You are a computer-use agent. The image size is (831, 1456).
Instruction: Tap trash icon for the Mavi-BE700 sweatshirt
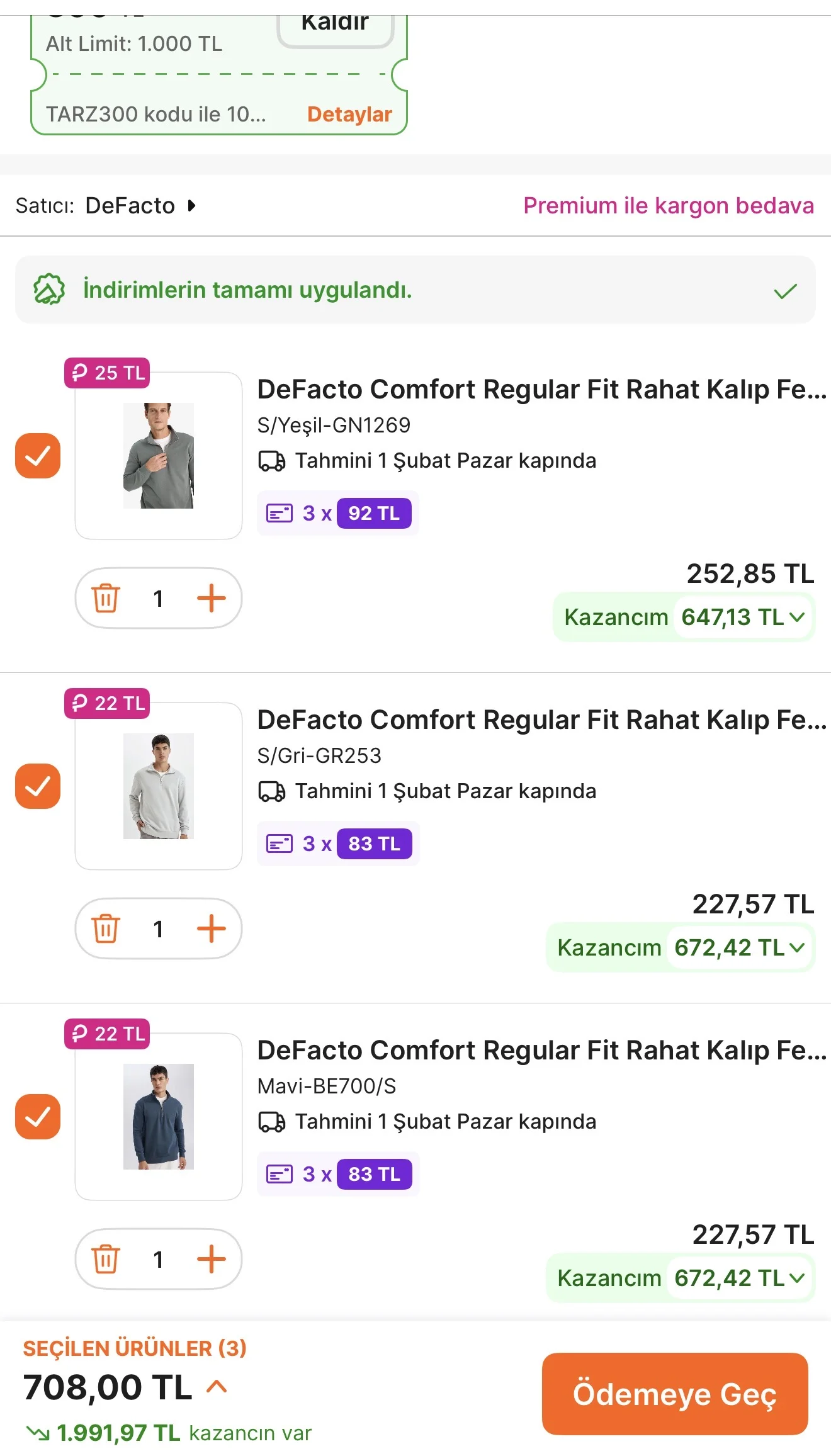106,1259
